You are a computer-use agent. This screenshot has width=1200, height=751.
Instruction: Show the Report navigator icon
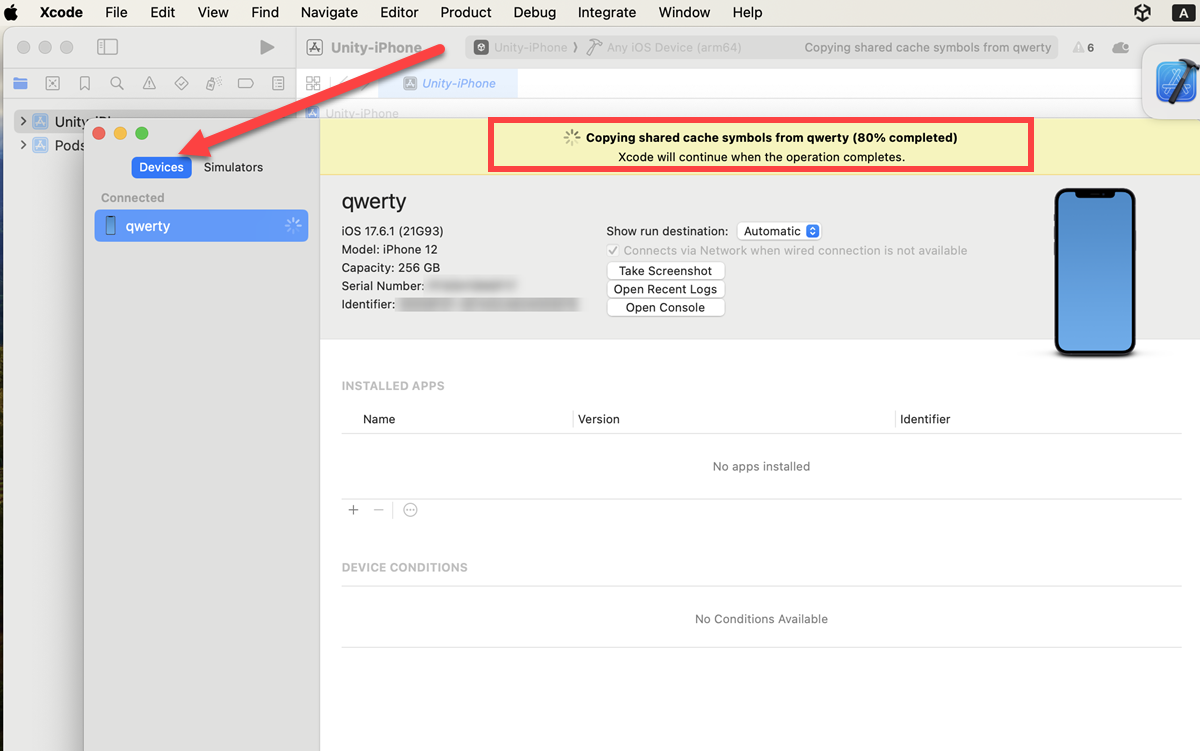click(278, 83)
